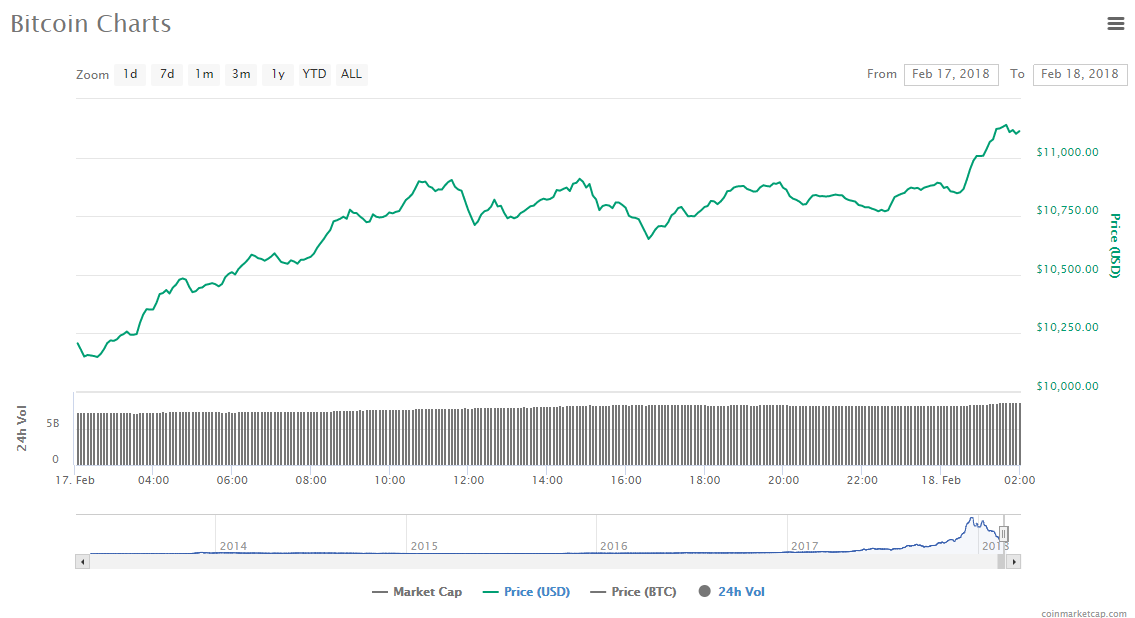Select the ALL zoom range
The image size is (1135, 618).
[x=351, y=74]
